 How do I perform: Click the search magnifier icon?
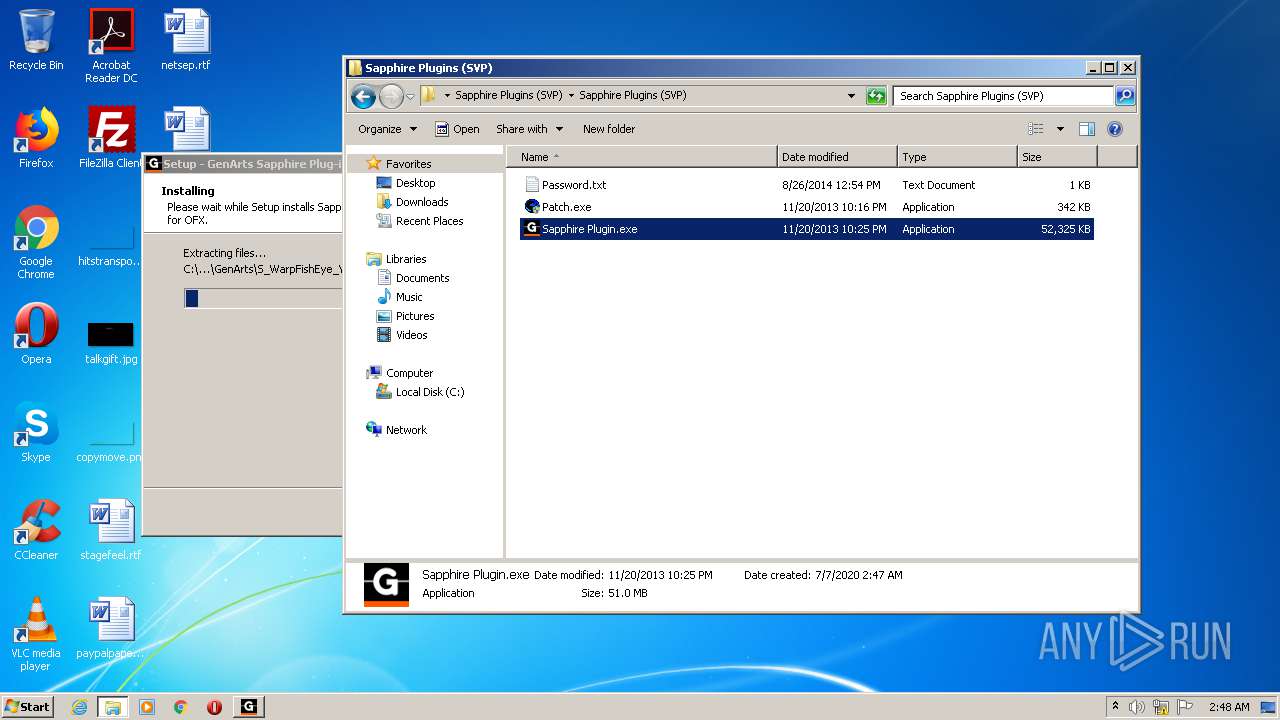pos(1125,96)
